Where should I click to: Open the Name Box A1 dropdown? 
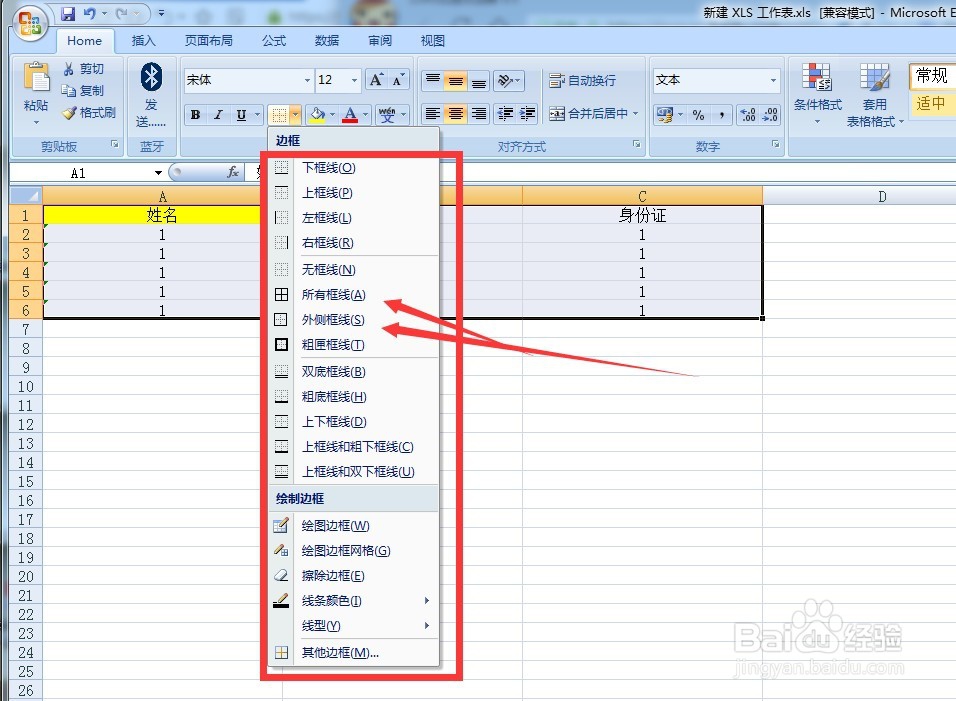click(x=158, y=173)
